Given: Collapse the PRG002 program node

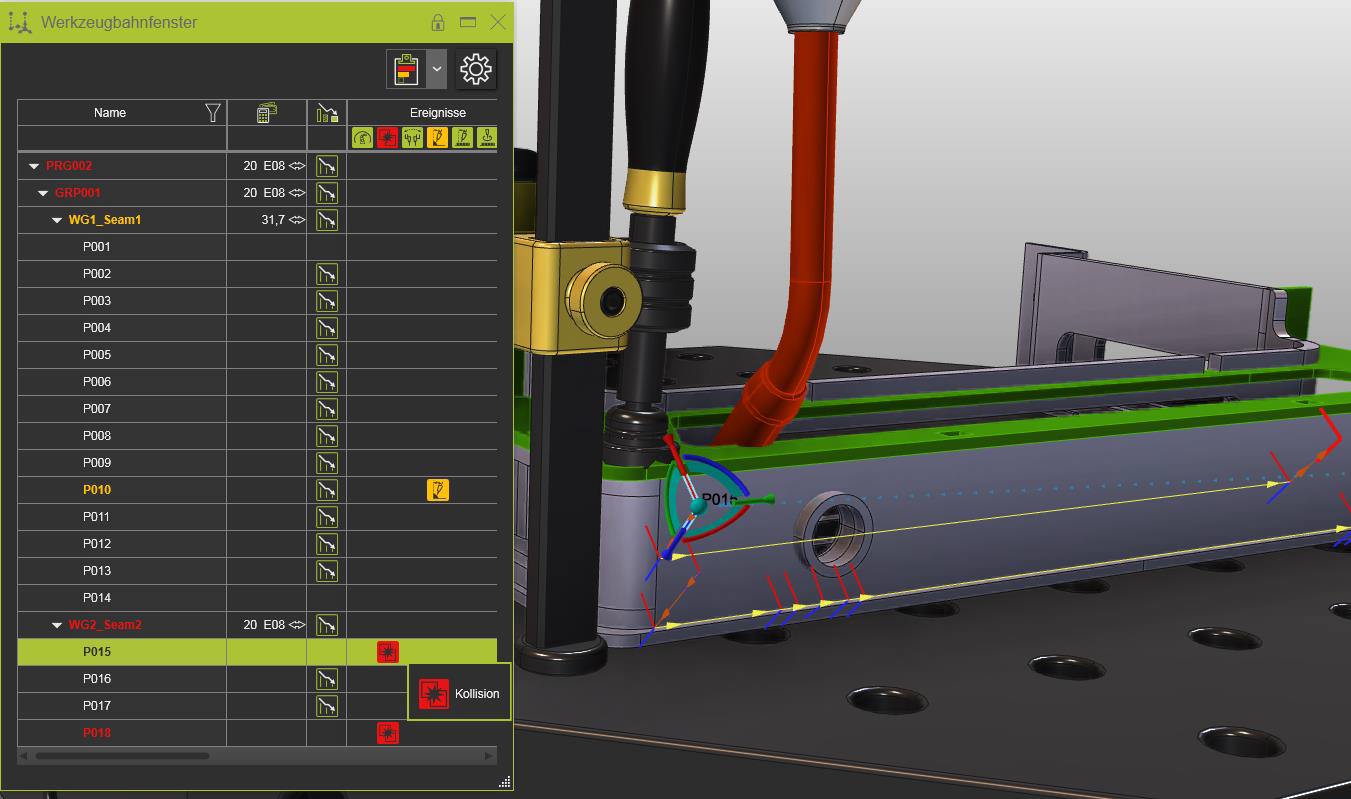Looking at the screenshot, I should click(x=34, y=166).
